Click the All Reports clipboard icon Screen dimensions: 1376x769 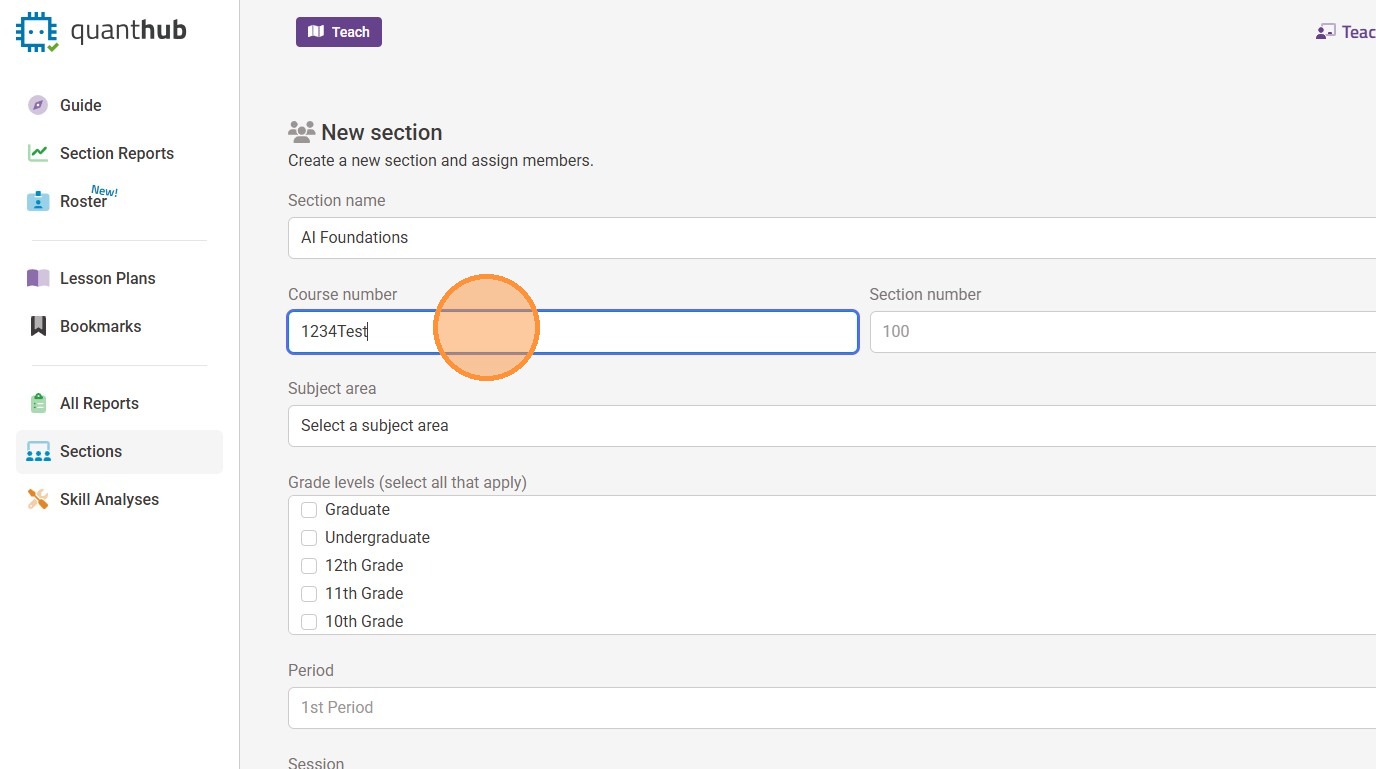click(x=38, y=403)
